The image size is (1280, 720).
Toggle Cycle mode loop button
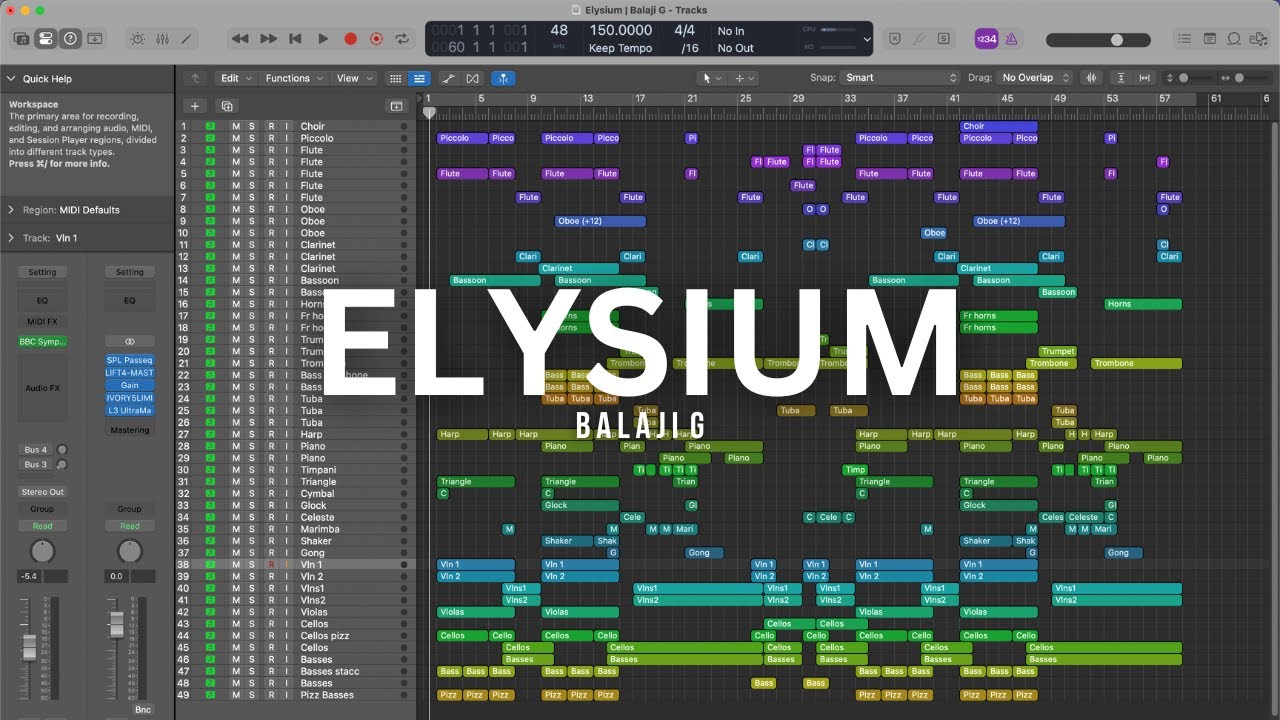(x=403, y=39)
